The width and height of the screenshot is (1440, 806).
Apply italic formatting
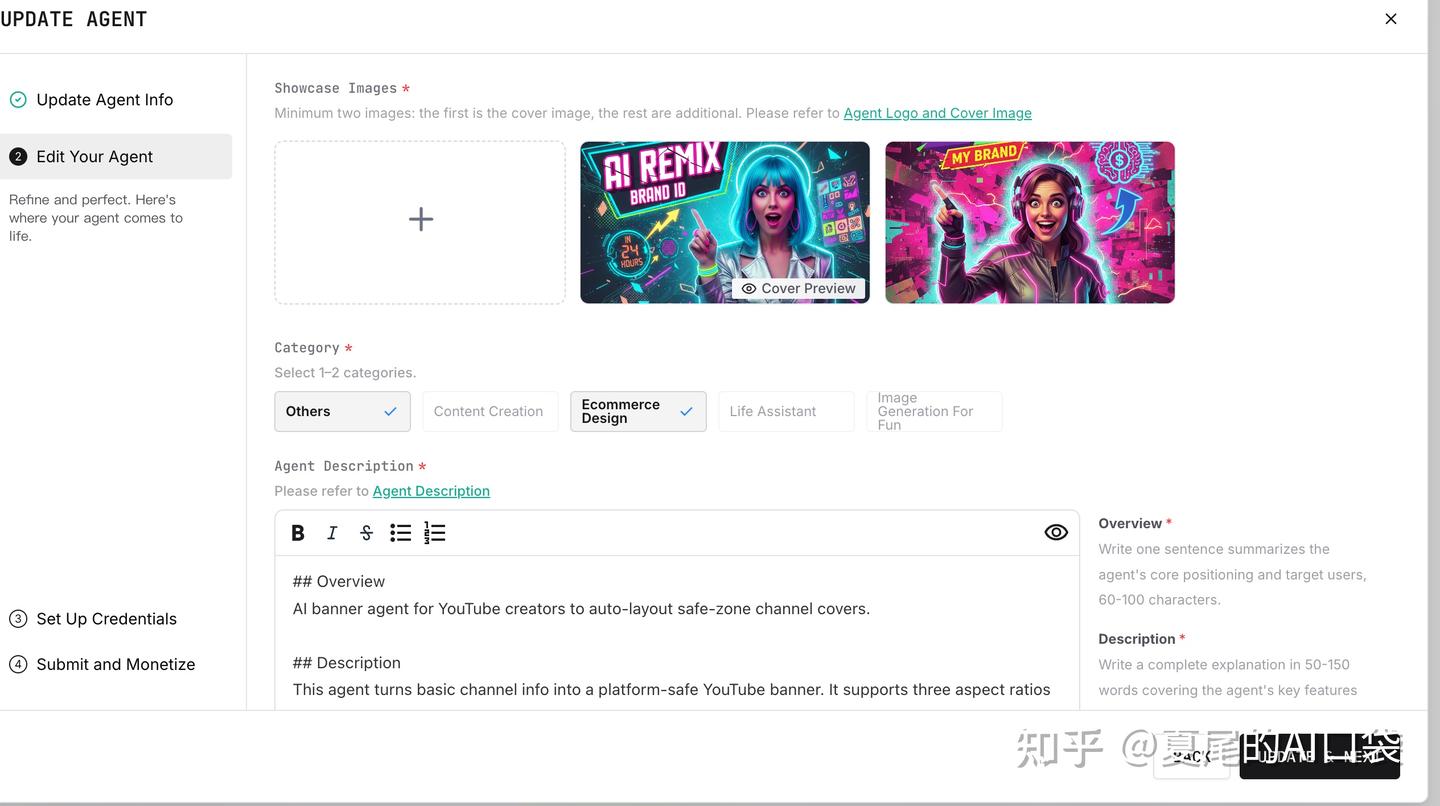331,532
